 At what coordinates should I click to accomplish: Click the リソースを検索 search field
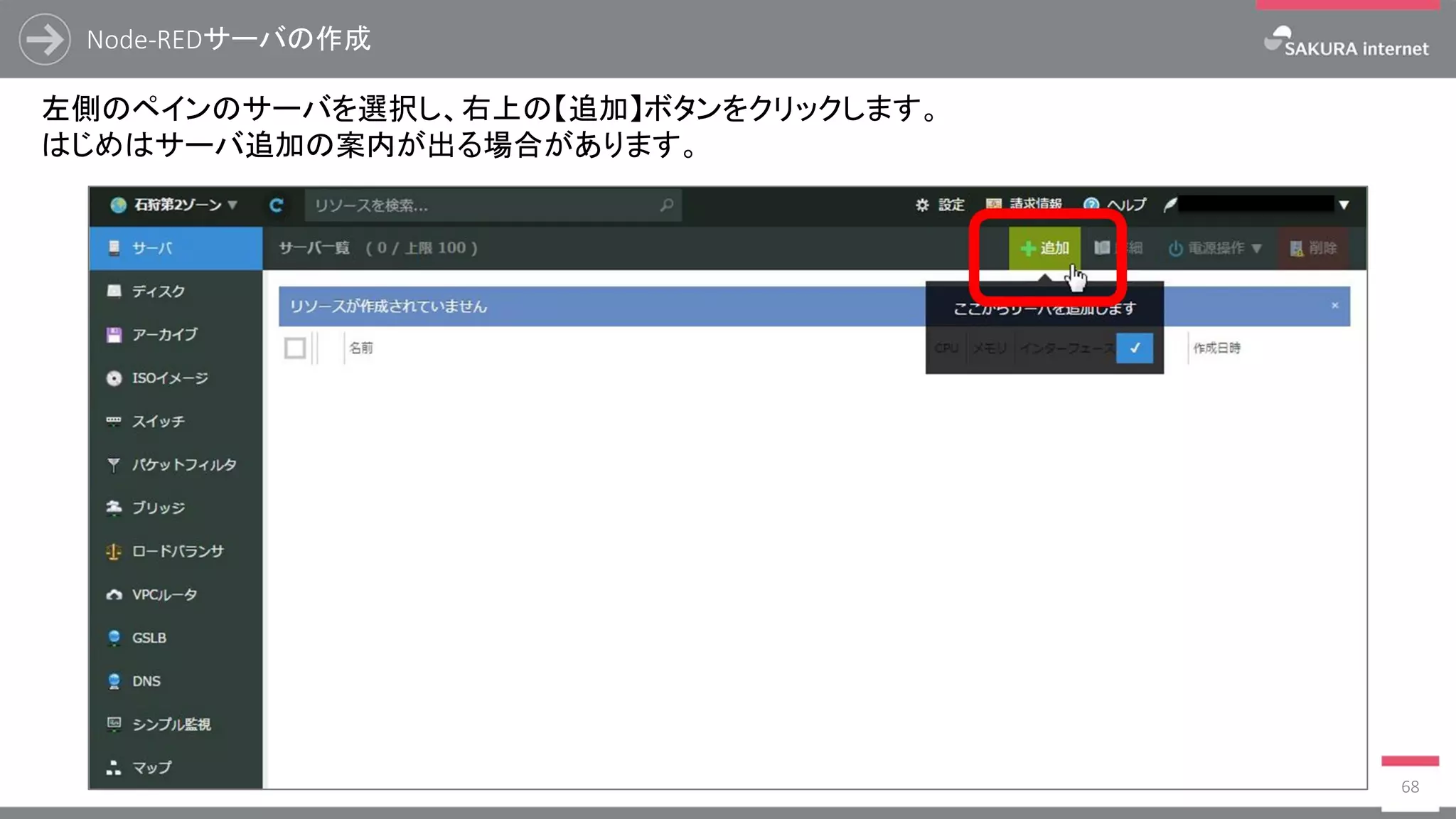pyautogui.click(x=493, y=205)
